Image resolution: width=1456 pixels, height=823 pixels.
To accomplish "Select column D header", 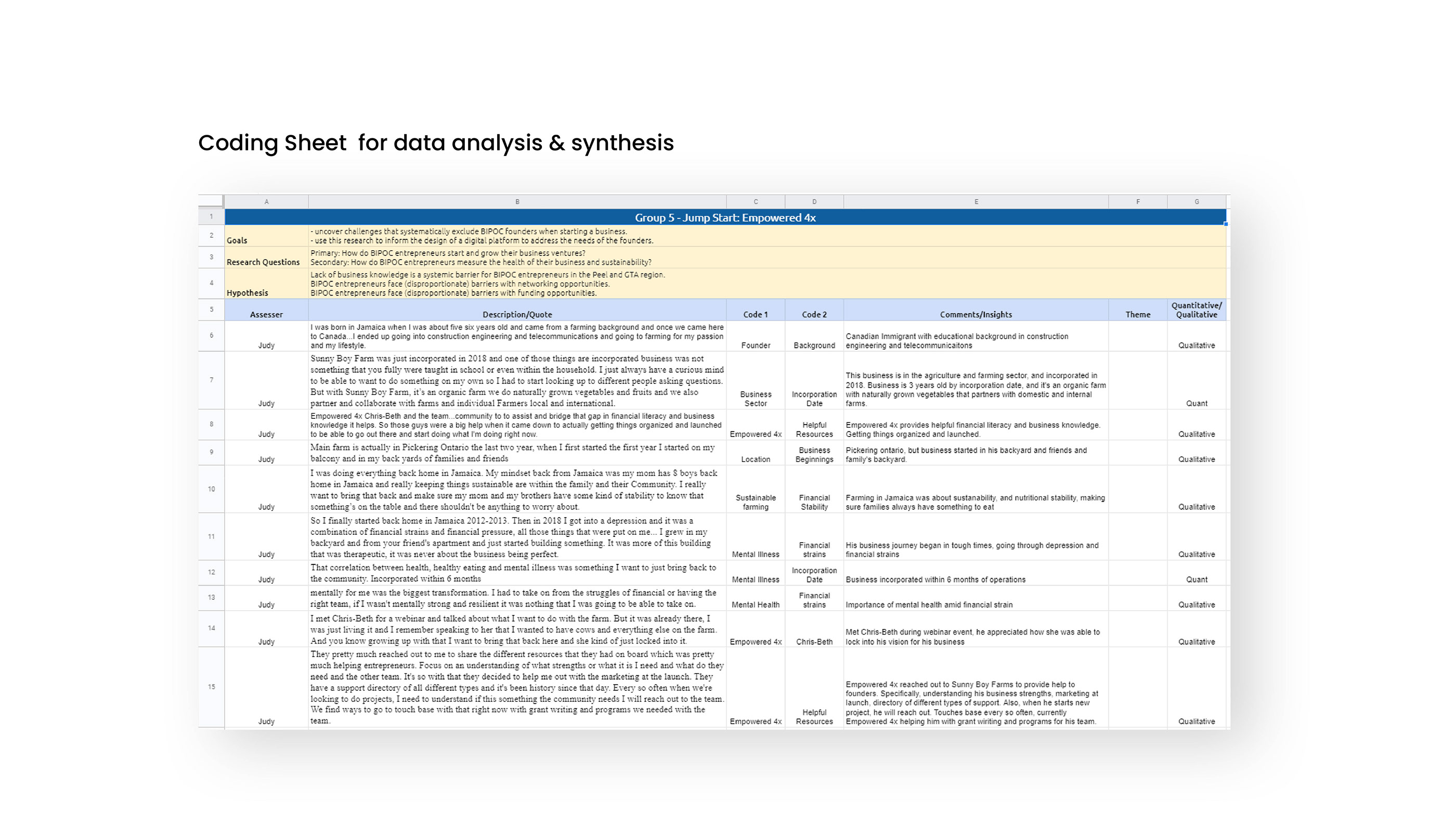I will [x=814, y=201].
